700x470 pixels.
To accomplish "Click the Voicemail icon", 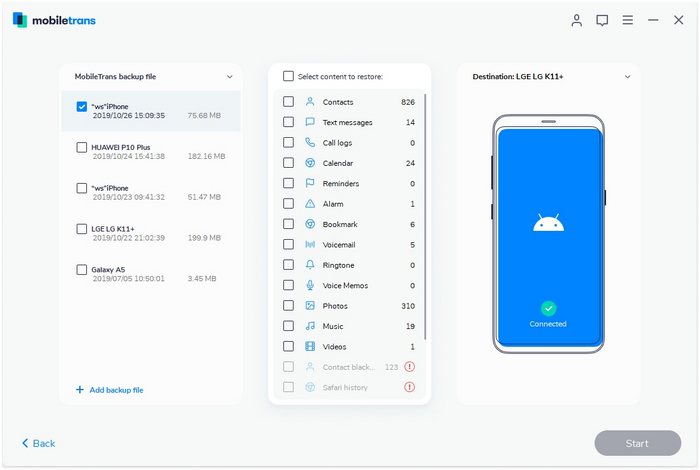I will [x=310, y=244].
